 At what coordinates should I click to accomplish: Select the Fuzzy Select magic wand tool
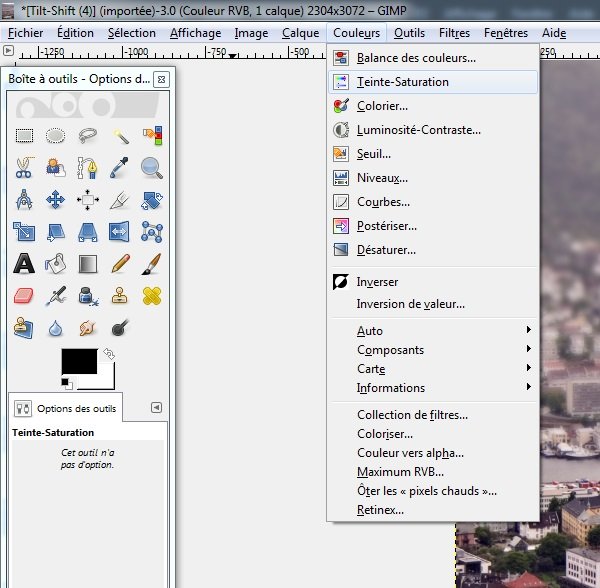click(120, 136)
